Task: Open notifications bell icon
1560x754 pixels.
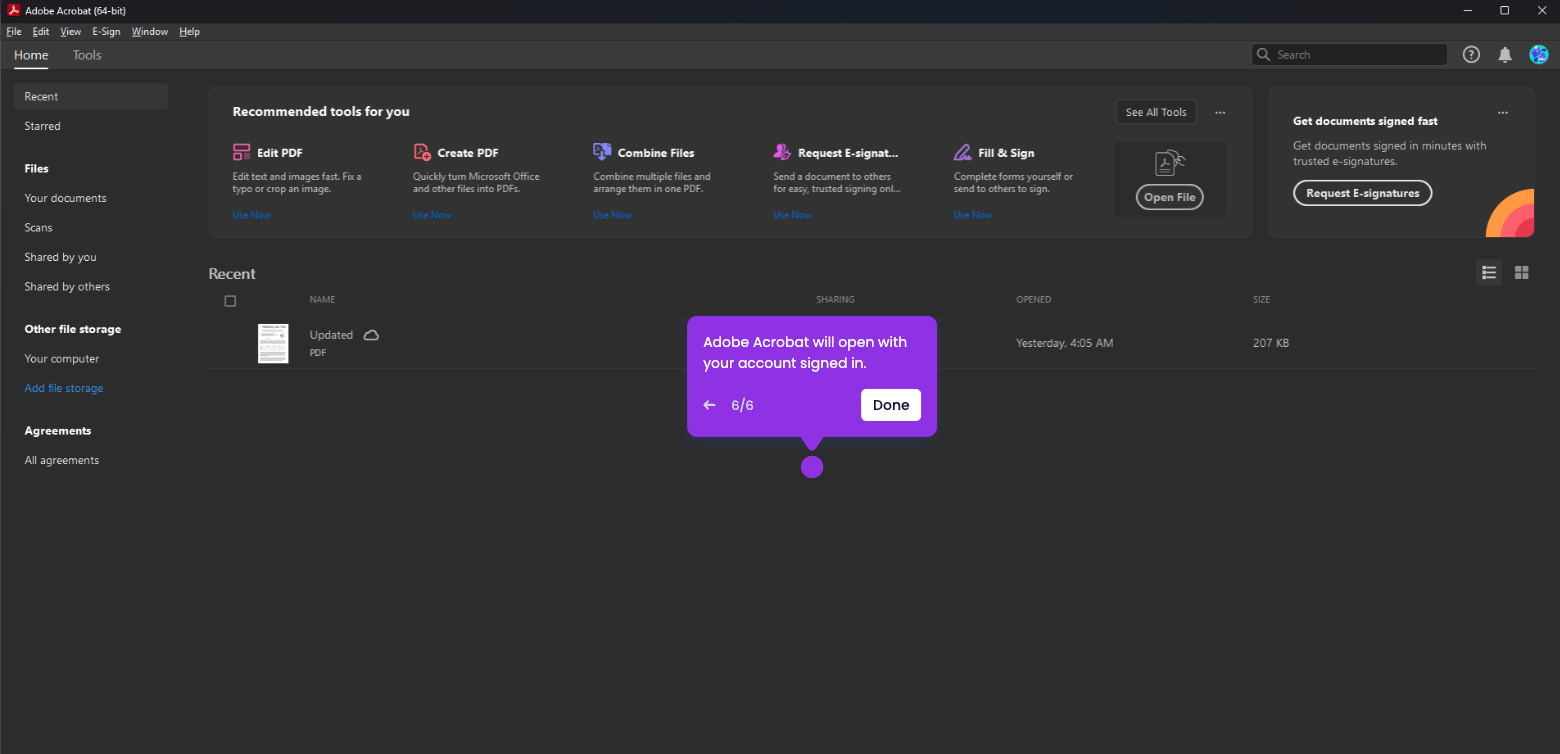Action: coord(1505,55)
